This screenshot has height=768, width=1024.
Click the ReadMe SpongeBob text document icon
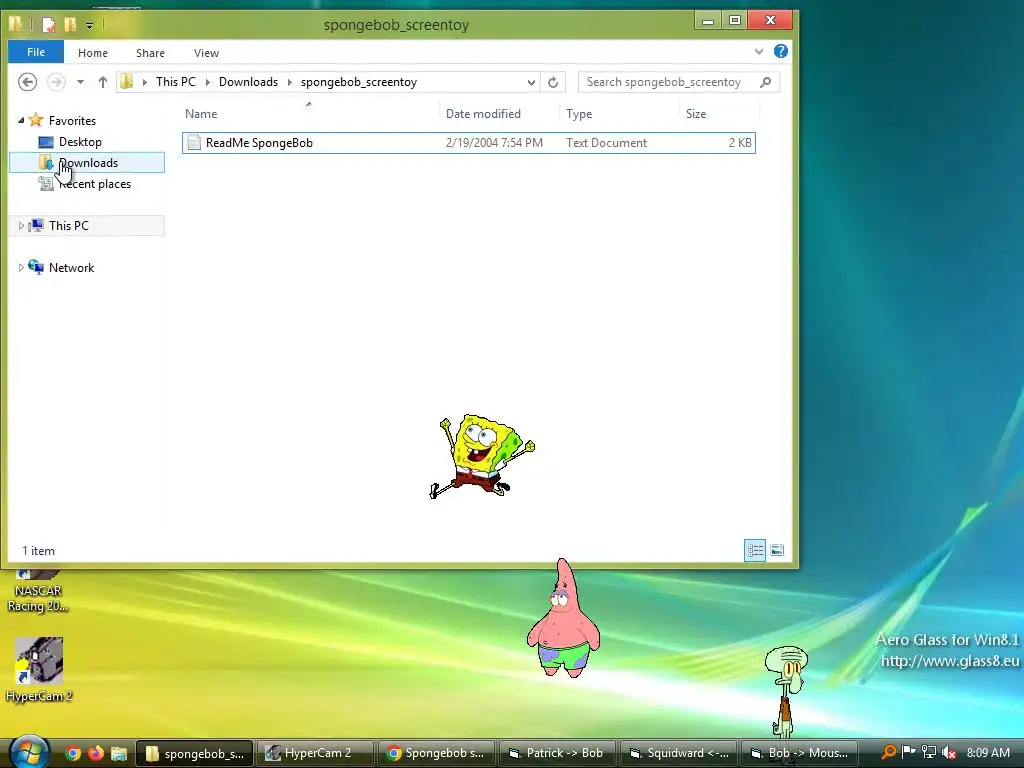[194, 142]
